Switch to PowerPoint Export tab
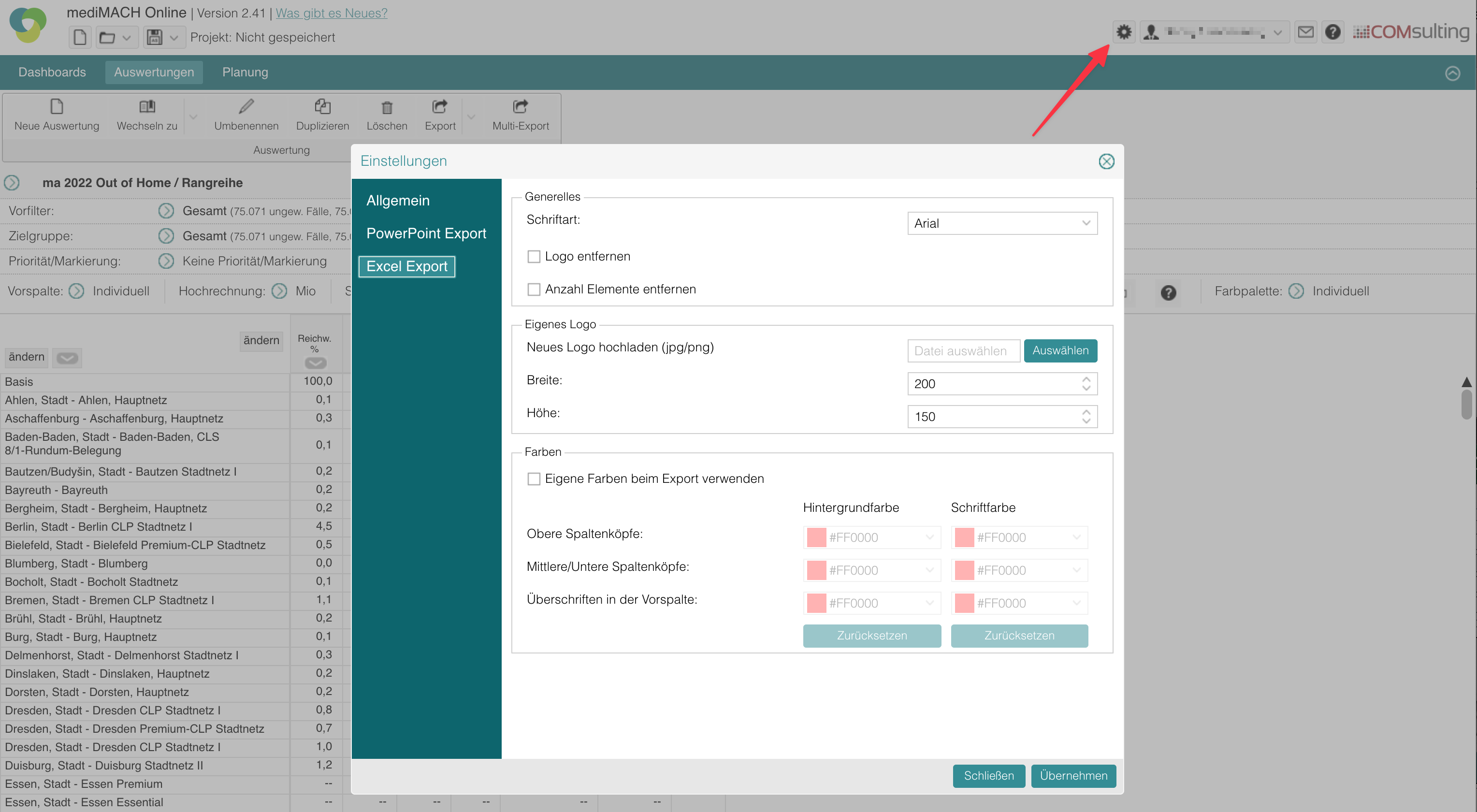This screenshot has height=812, width=1477. click(x=426, y=233)
